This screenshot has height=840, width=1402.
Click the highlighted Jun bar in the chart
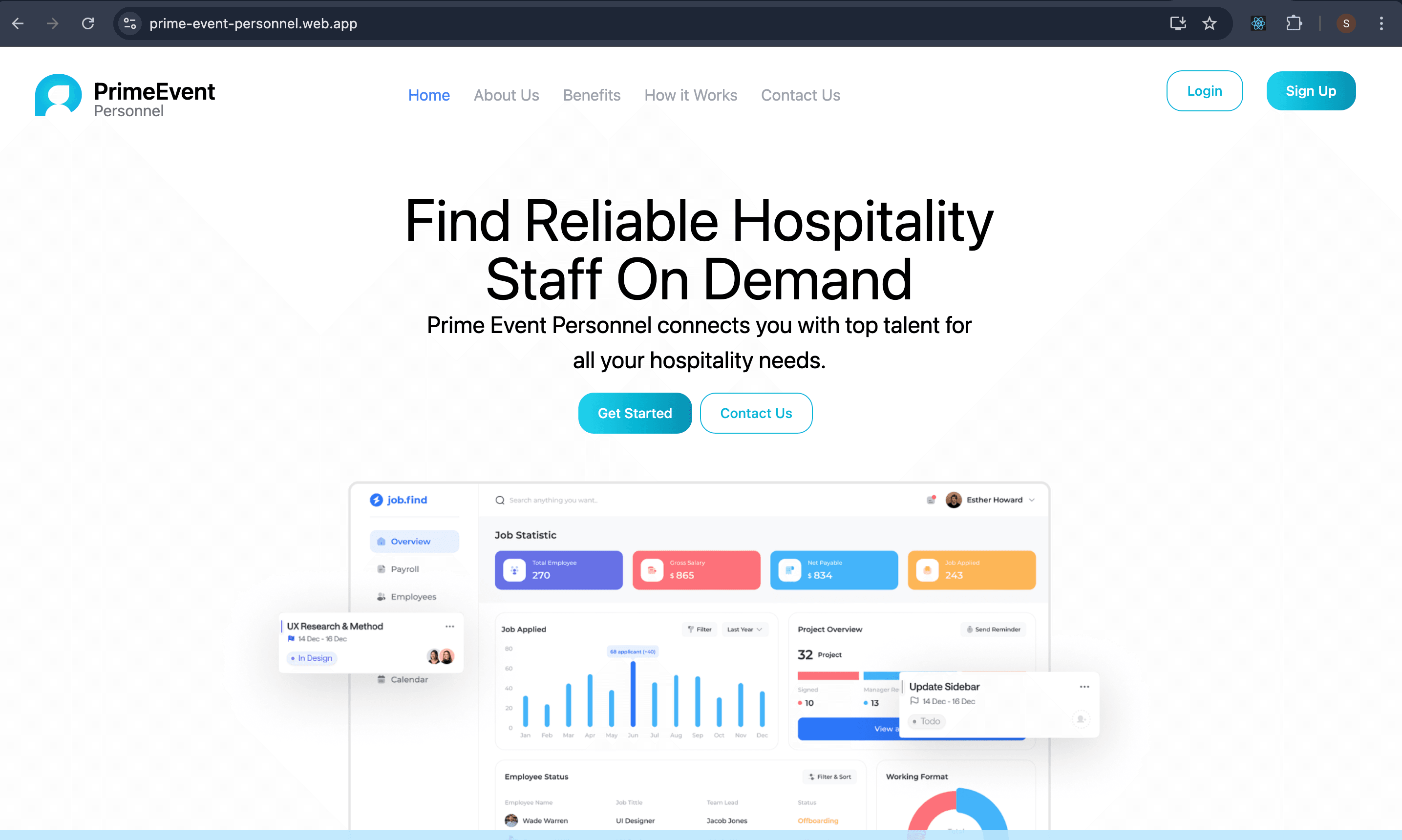click(x=633, y=694)
